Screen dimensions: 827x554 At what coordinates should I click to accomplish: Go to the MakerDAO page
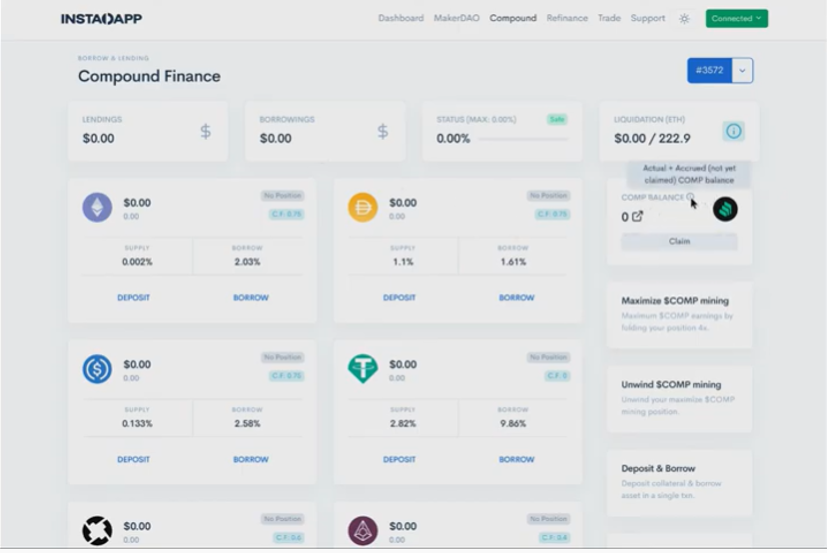457,18
